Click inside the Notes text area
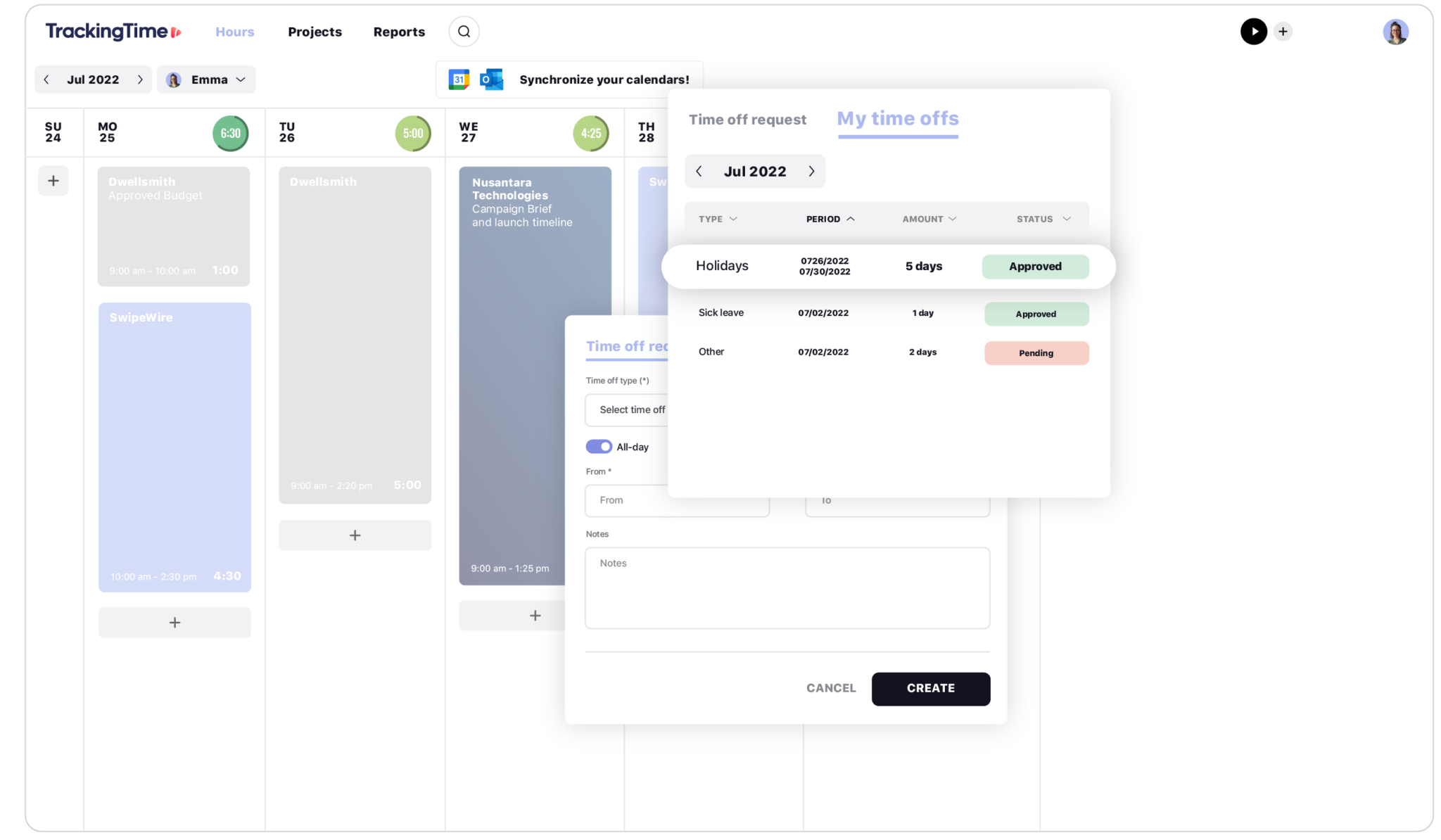This screenshot has height=840, width=1441. [787, 588]
